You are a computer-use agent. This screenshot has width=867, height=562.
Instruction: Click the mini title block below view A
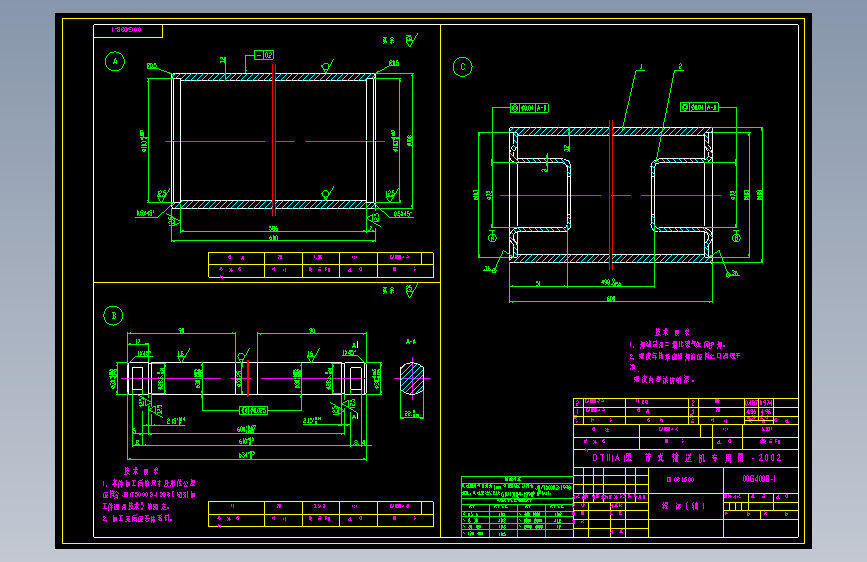pos(321,264)
